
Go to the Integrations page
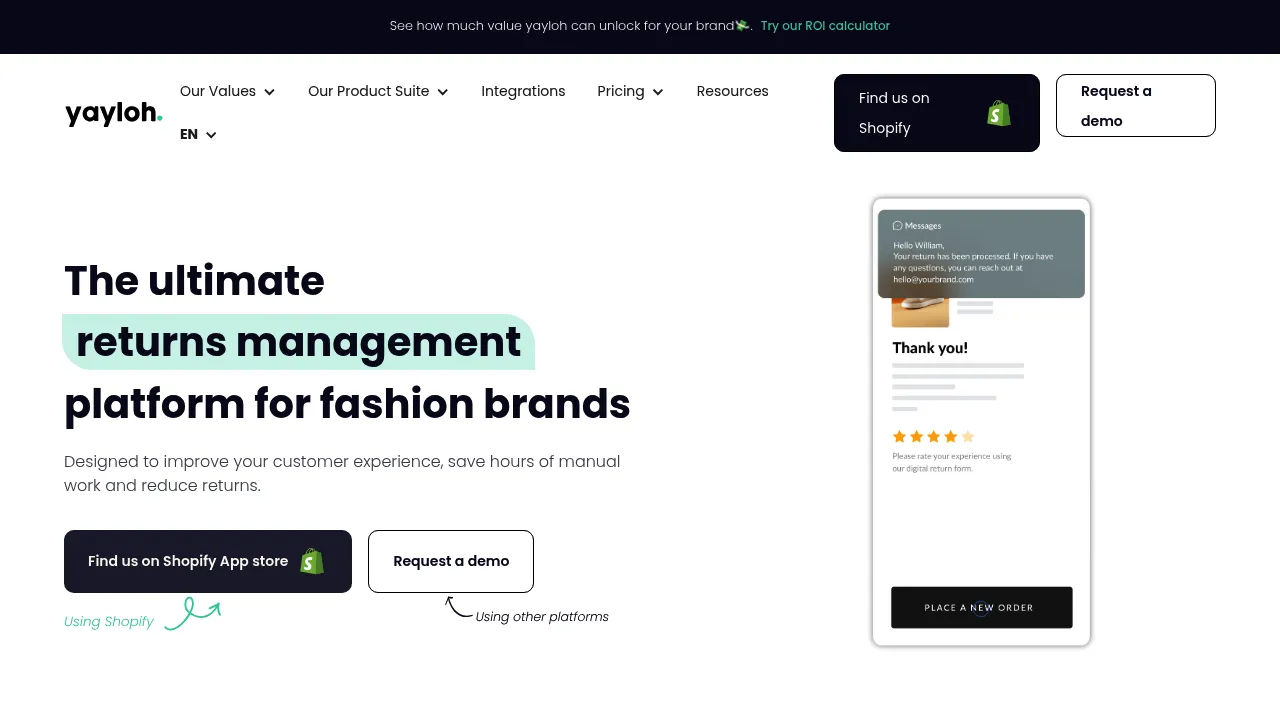(523, 91)
